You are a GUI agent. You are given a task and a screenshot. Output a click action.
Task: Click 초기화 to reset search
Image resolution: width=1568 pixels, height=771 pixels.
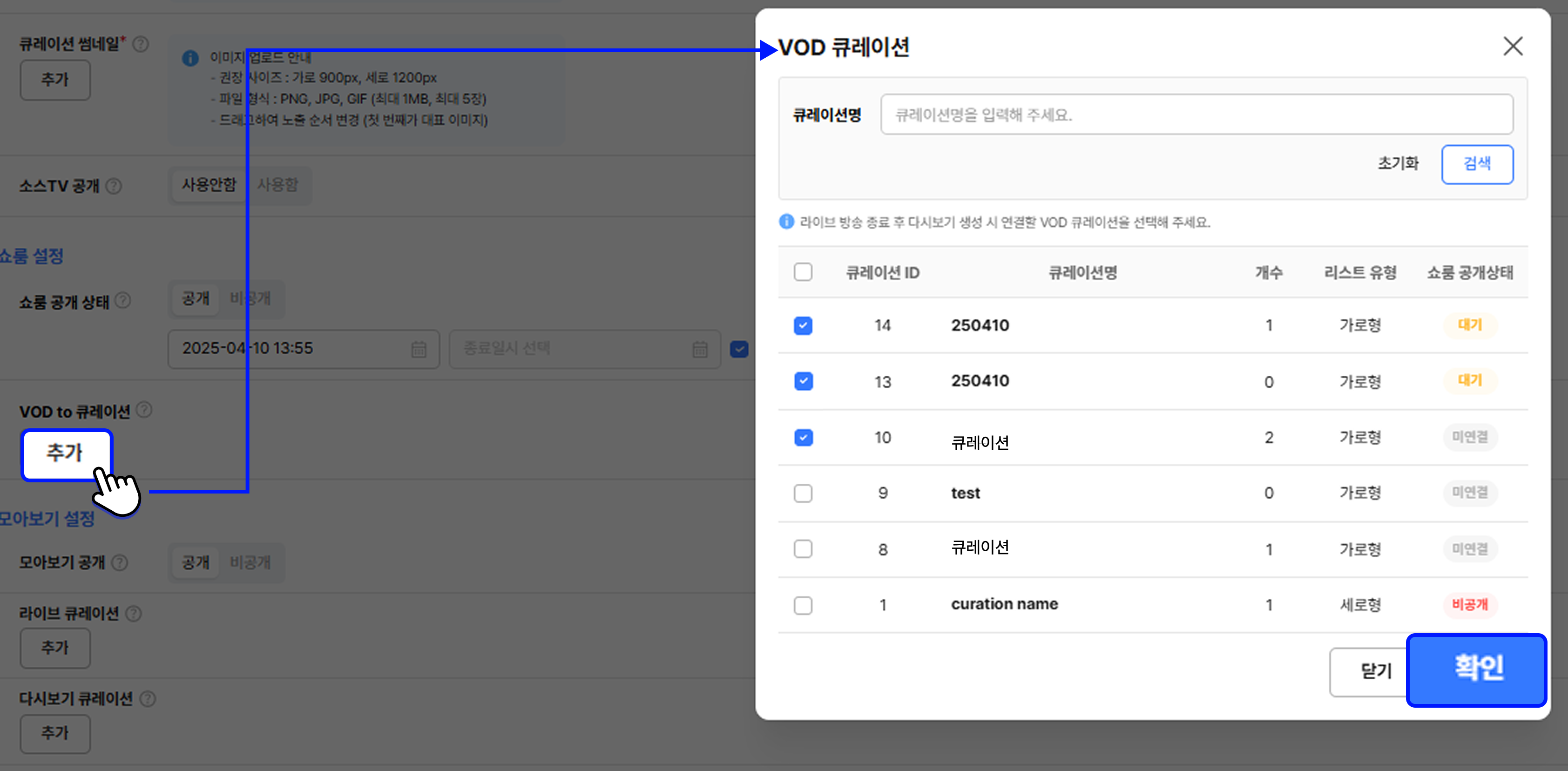pyautogui.click(x=1398, y=164)
